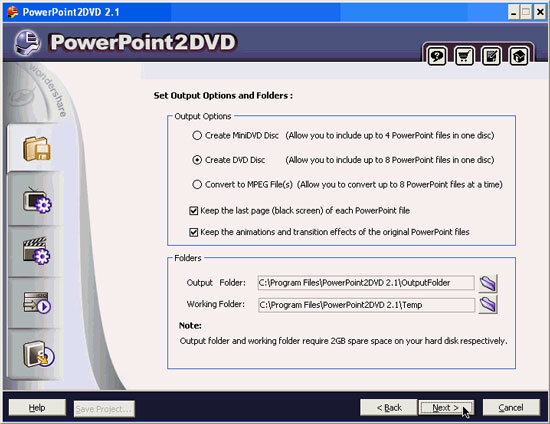This screenshot has height=424, width=550.
Task: Open the help question-mark icon in header
Action: [437, 56]
